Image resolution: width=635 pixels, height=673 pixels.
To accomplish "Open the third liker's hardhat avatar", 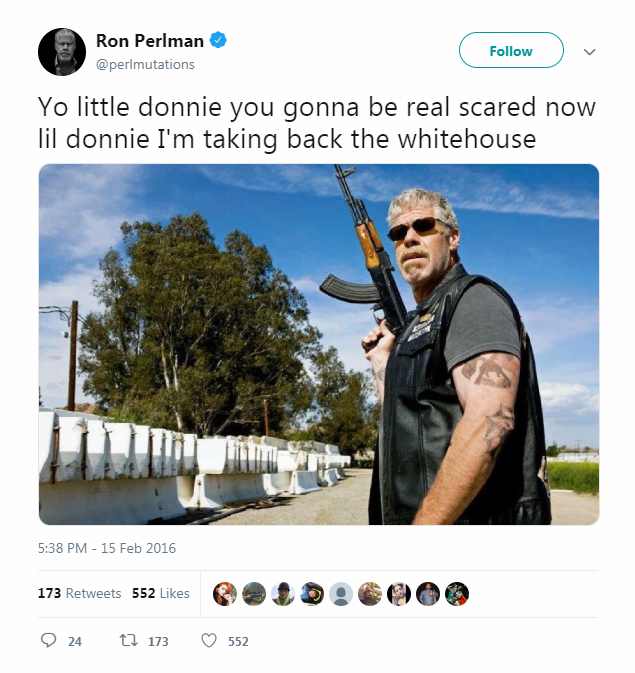I will (x=283, y=594).
